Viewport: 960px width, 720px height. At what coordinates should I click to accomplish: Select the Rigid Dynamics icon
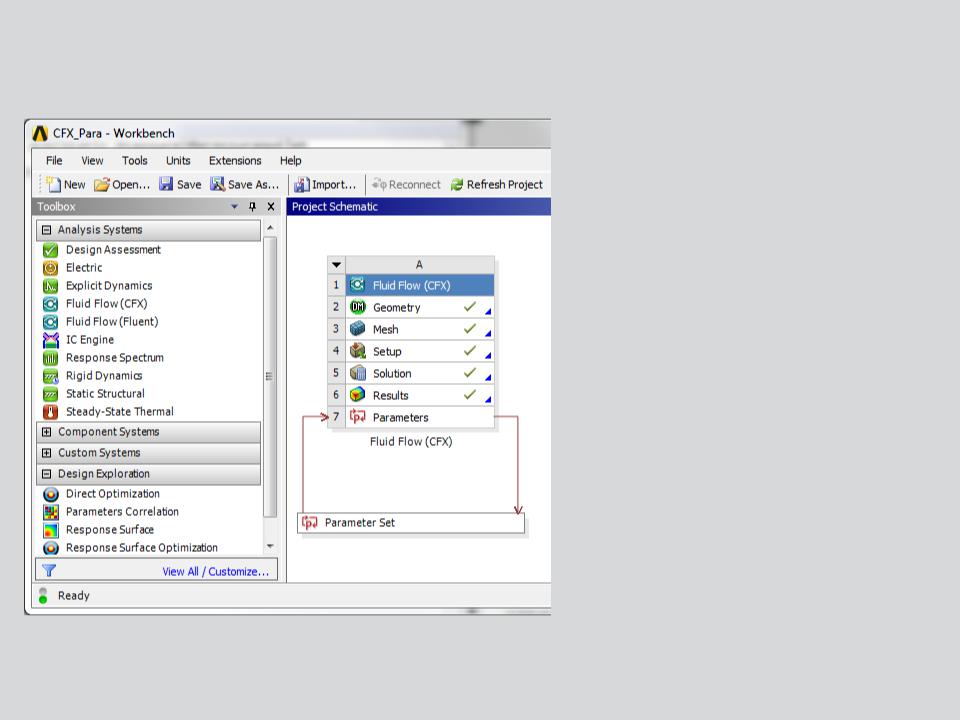(51, 376)
